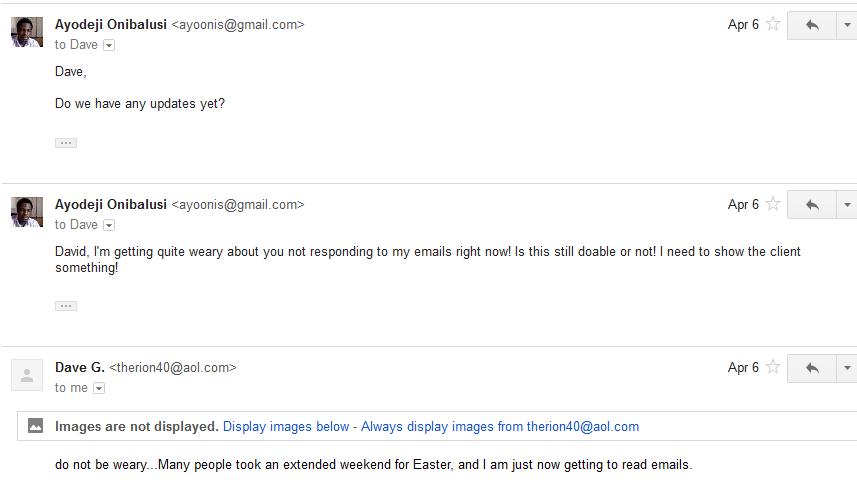Show details of 'to Dave' in second email
Image resolution: width=857 pixels, height=503 pixels.
coord(109,225)
